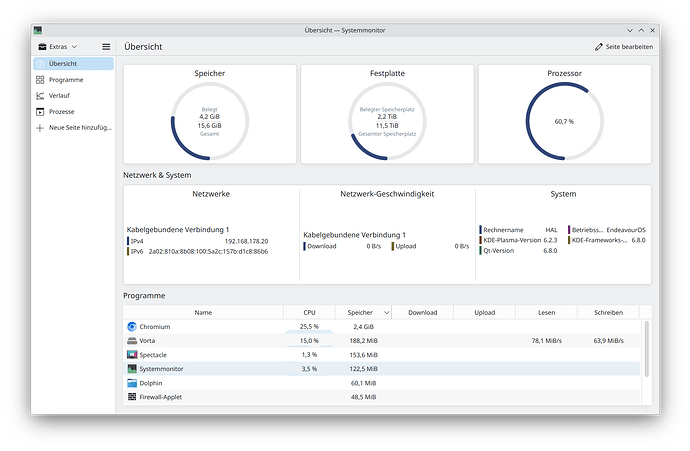Open the Verlauf page
The image size is (690, 451).
[x=73, y=95]
